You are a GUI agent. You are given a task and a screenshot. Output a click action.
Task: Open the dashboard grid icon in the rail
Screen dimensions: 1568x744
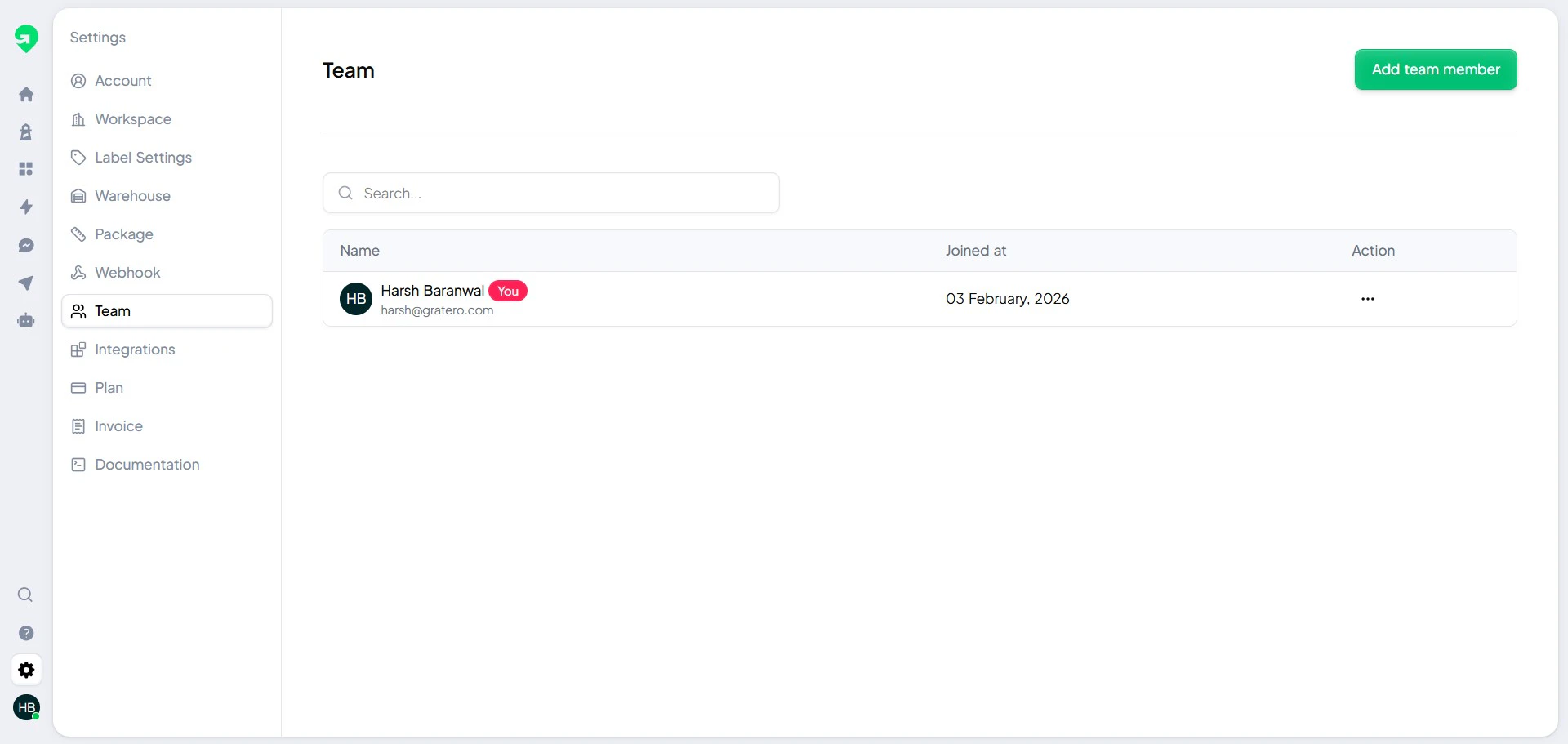tap(26, 169)
